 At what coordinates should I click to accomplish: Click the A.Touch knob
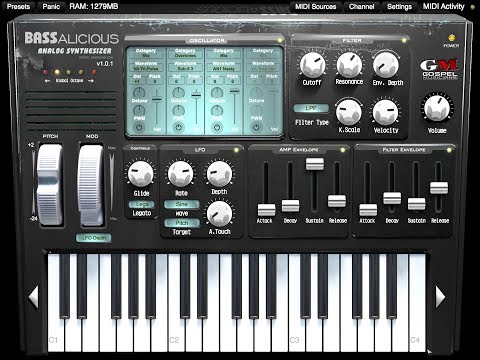click(219, 213)
